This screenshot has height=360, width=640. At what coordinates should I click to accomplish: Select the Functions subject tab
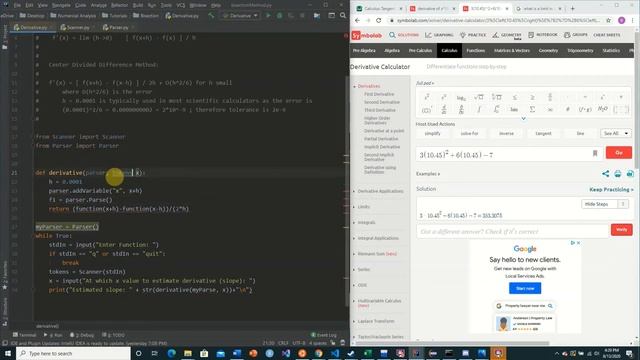[476, 51]
